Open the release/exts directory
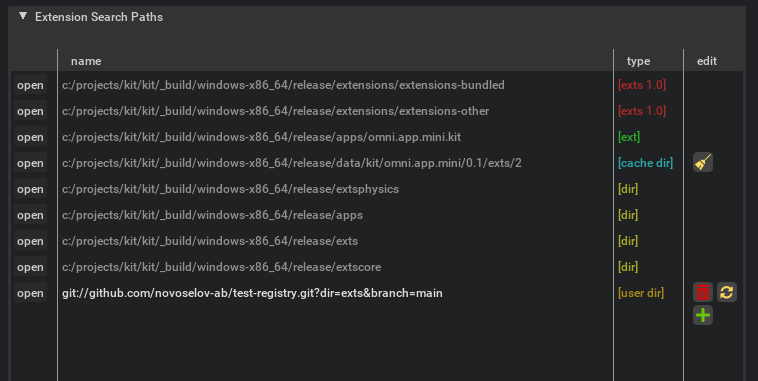758x381 pixels. pyautogui.click(x=30, y=241)
